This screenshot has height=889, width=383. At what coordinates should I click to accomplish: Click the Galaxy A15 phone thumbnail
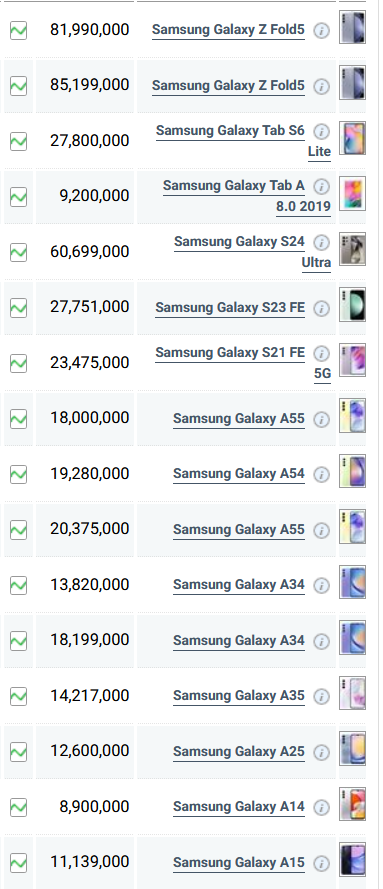(352, 860)
